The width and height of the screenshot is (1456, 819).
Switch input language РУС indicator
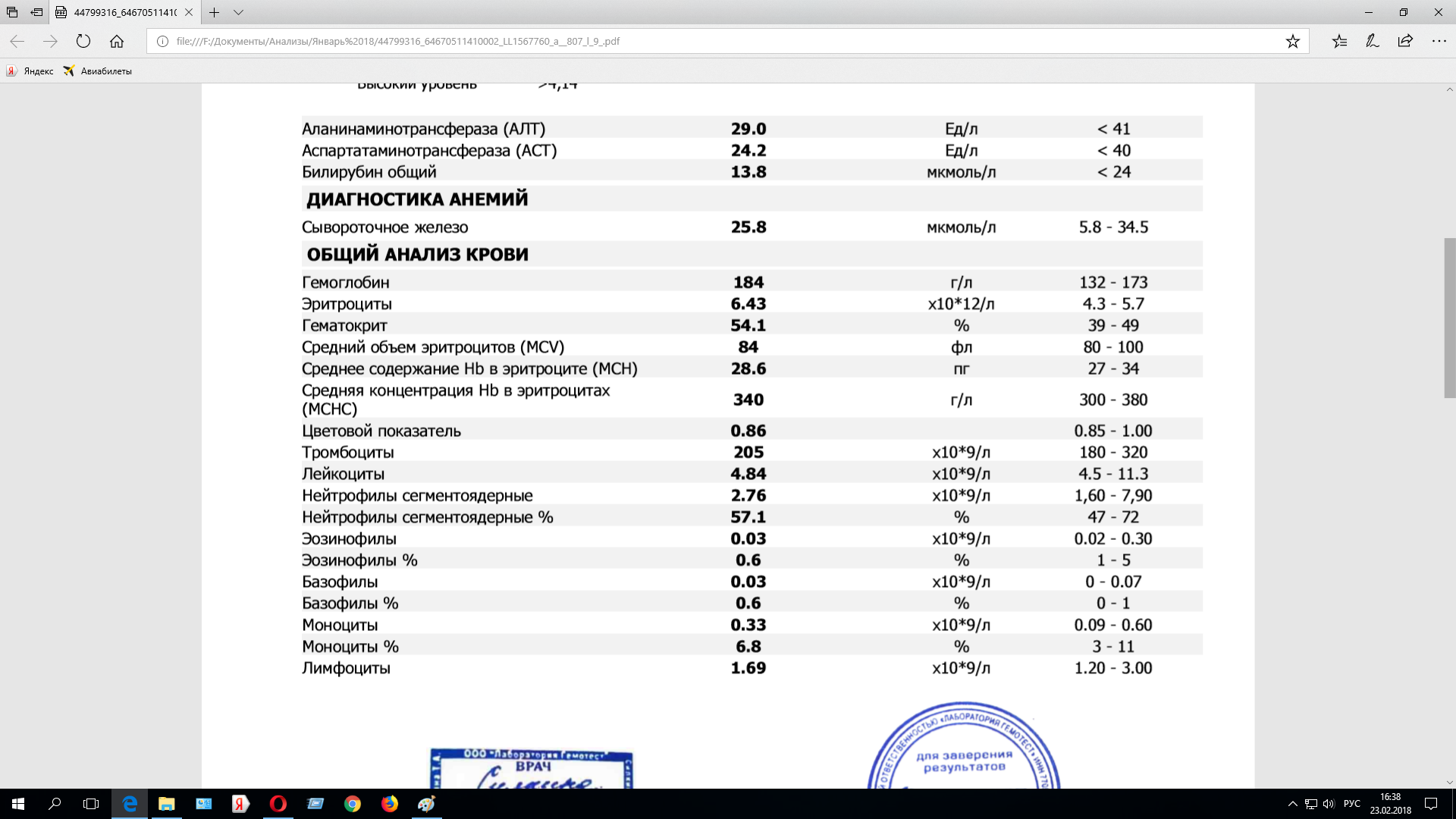pos(1351,804)
